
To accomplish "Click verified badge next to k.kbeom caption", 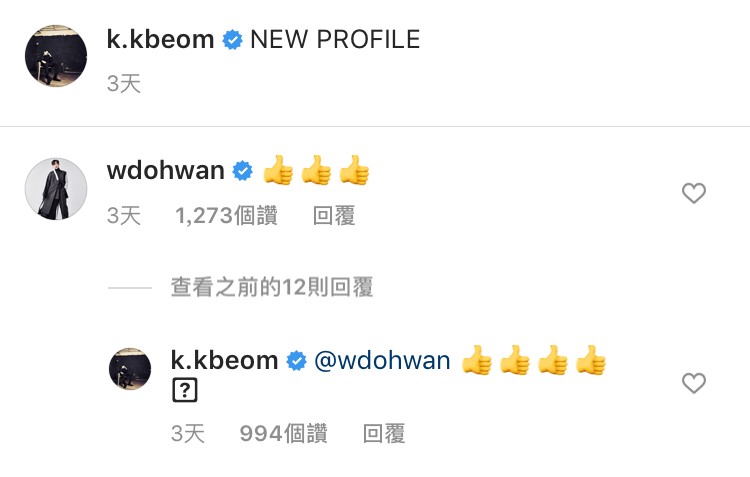I will (232, 40).
